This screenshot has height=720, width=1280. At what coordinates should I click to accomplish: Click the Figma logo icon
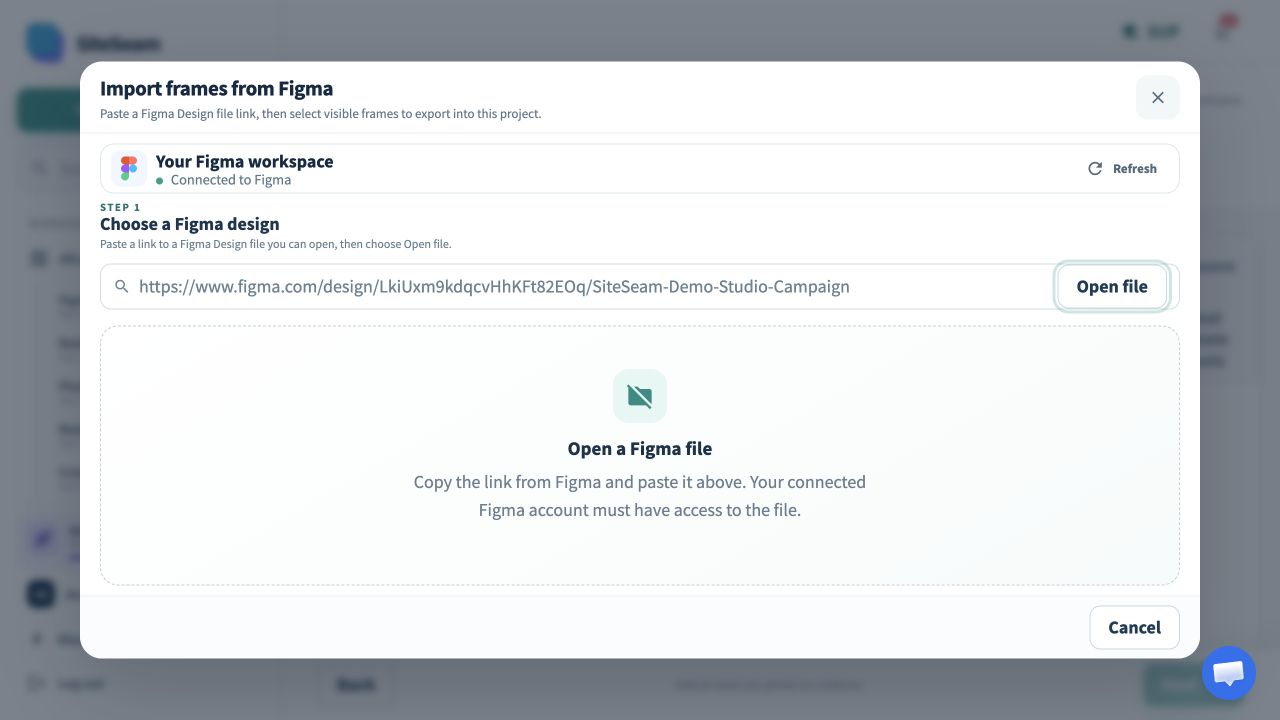click(129, 168)
